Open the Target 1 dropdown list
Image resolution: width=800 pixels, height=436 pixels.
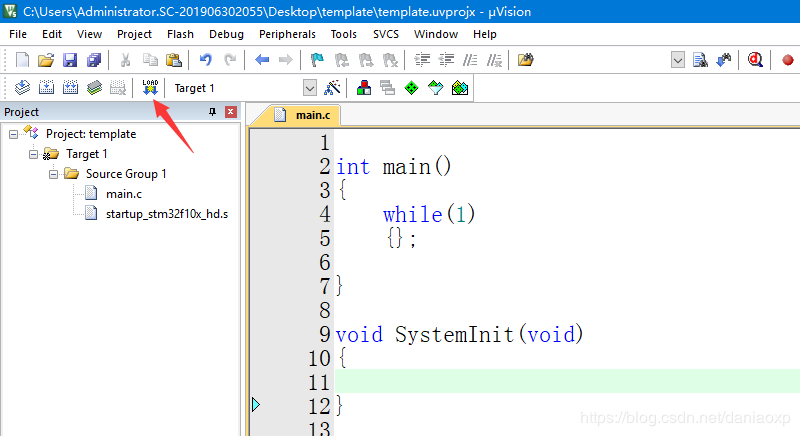tap(309, 88)
